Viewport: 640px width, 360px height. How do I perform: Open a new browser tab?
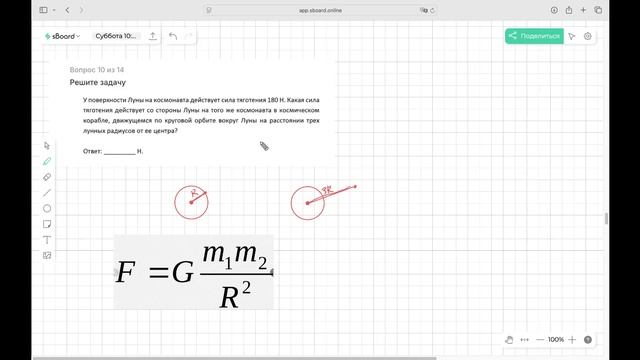point(583,10)
